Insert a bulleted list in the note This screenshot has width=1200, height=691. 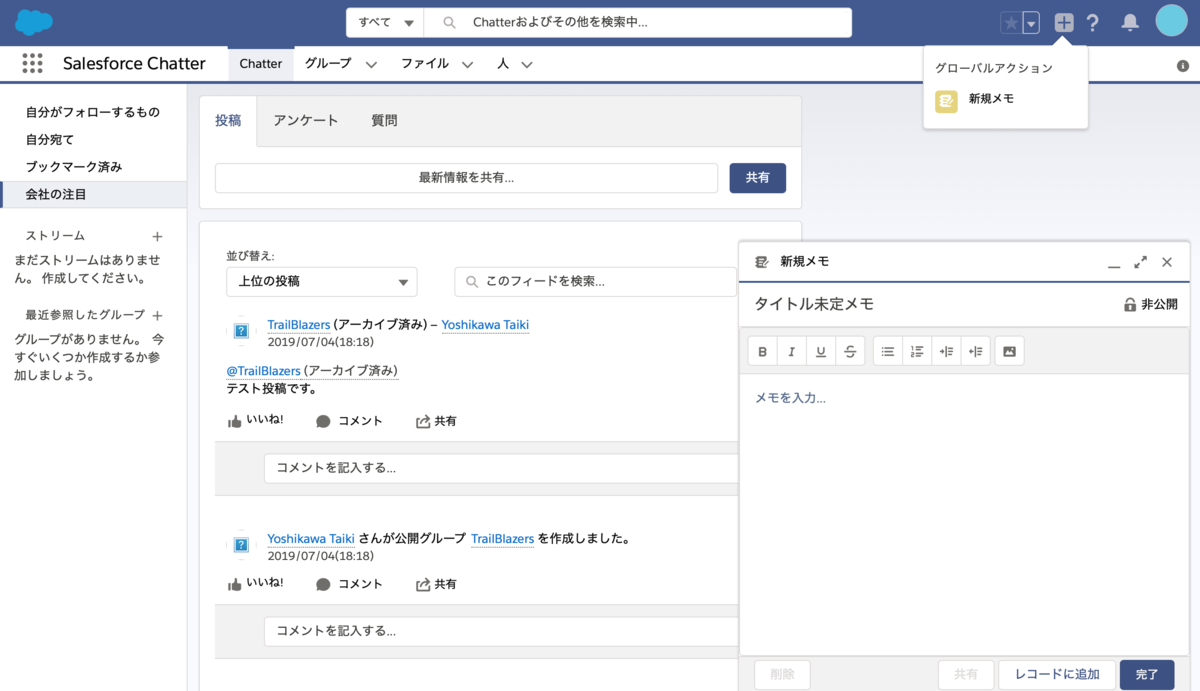pos(889,350)
